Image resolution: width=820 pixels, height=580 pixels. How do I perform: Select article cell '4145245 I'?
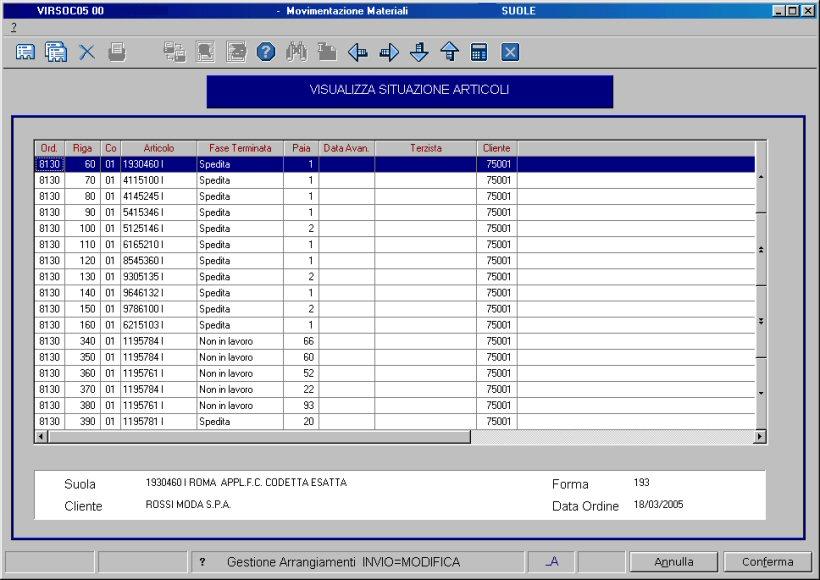(158, 197)
